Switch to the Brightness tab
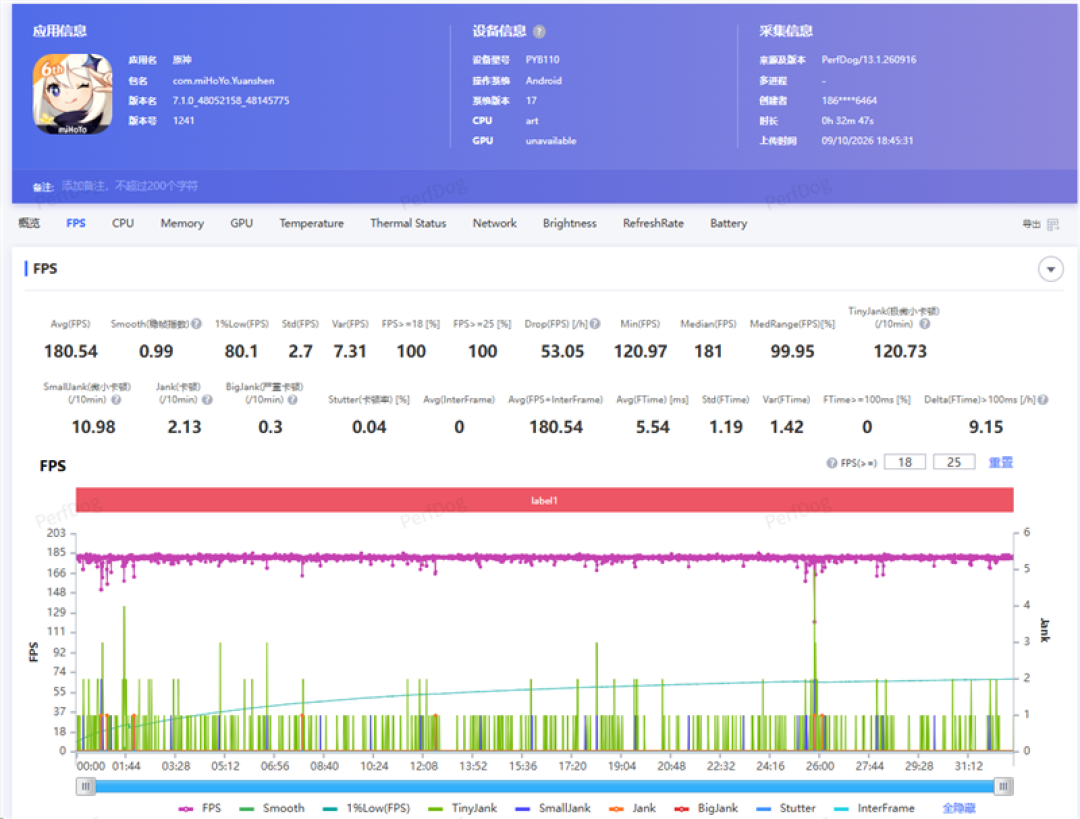 570,223
